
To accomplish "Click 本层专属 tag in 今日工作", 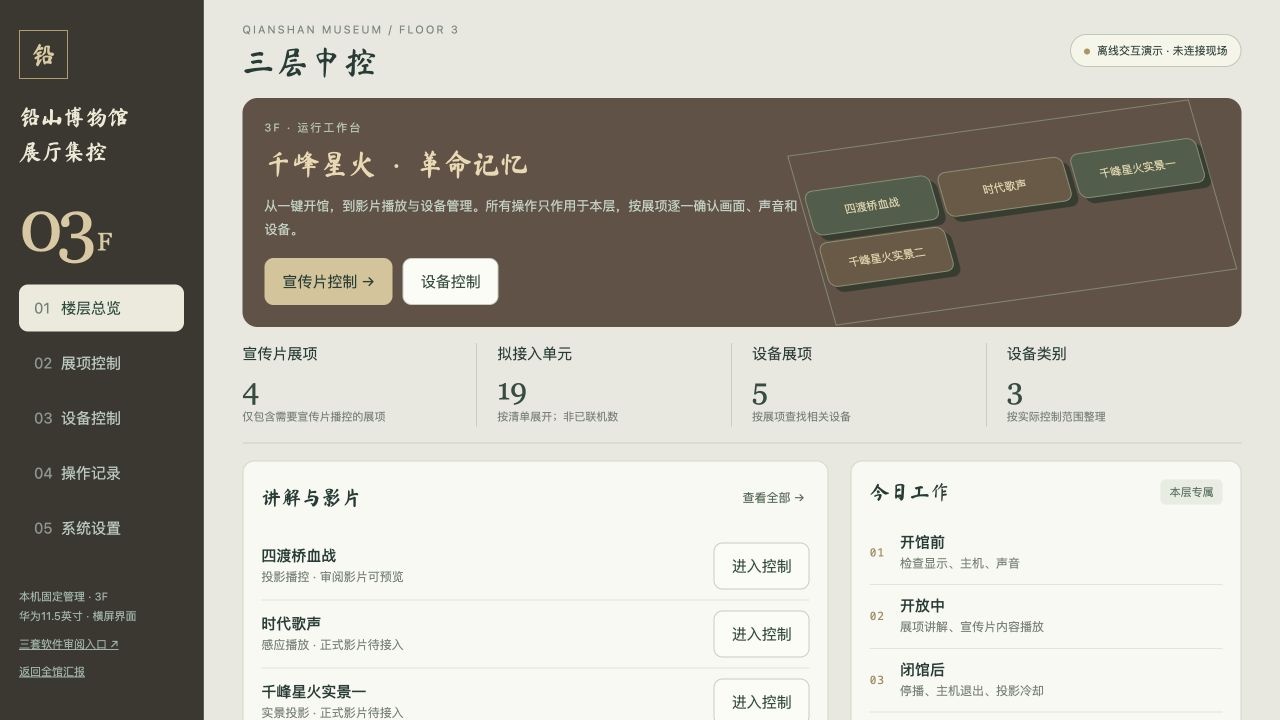I will pyautogui.click(x=1191, y=492).
